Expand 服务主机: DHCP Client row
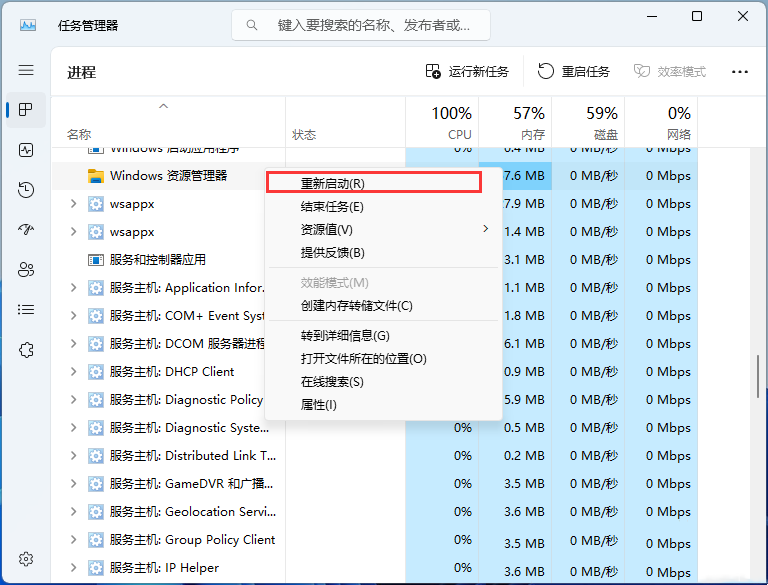The image size is (768, 585). coord(73,372)
